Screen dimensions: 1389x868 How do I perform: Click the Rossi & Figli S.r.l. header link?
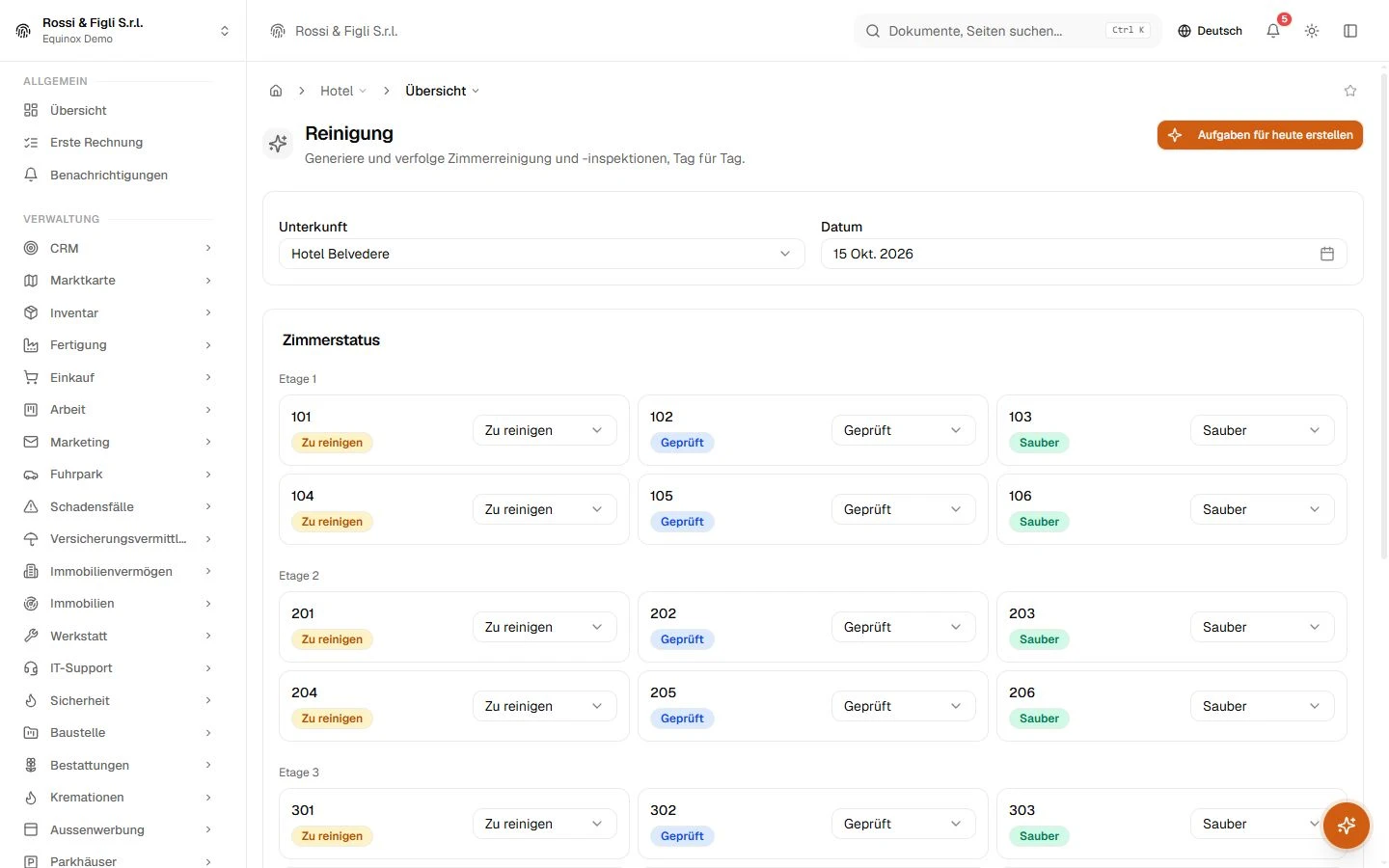point(335,31)
